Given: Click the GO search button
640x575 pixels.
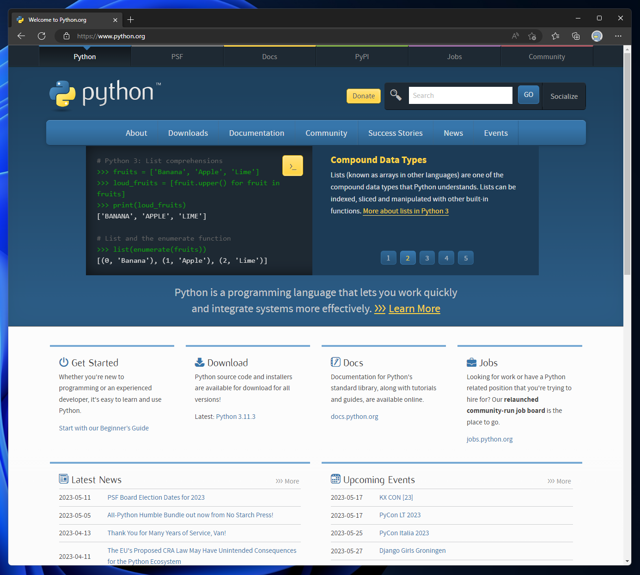Looking at the screenshot, I should point(528,95).
